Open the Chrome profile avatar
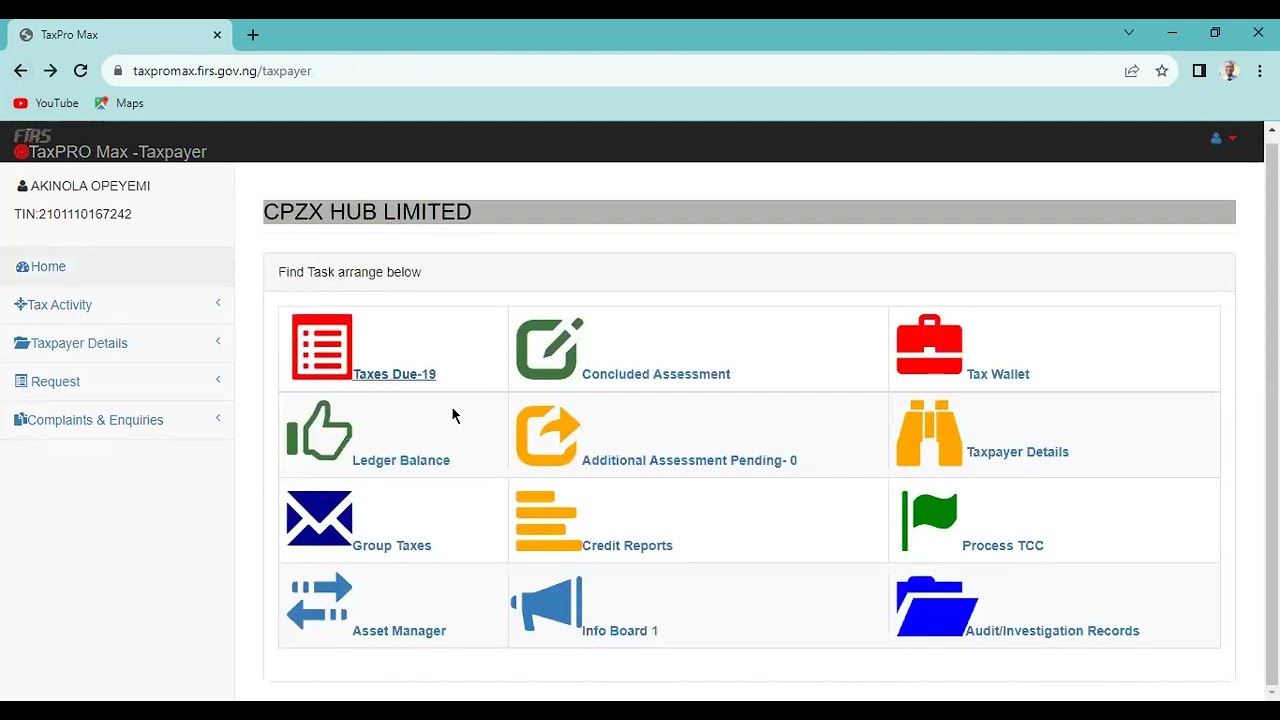1280x720 pixels. [x=1230, y=71]
